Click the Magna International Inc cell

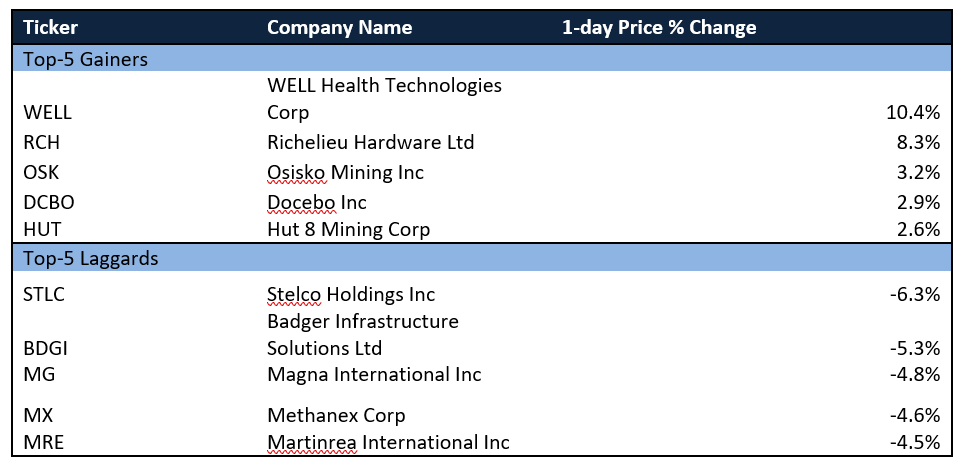click(x=374, y=374)
